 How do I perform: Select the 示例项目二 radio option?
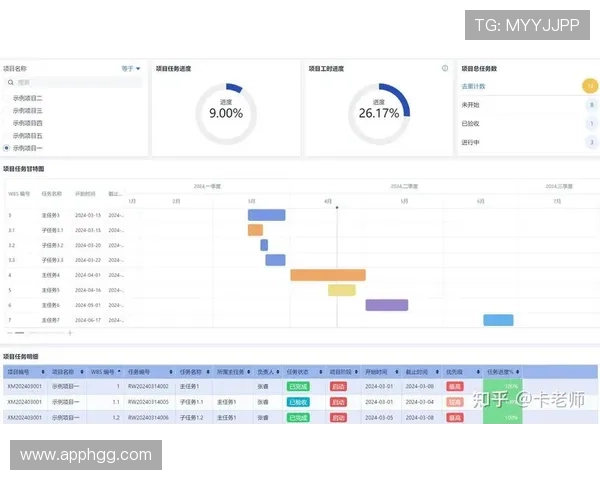[8, 98]
